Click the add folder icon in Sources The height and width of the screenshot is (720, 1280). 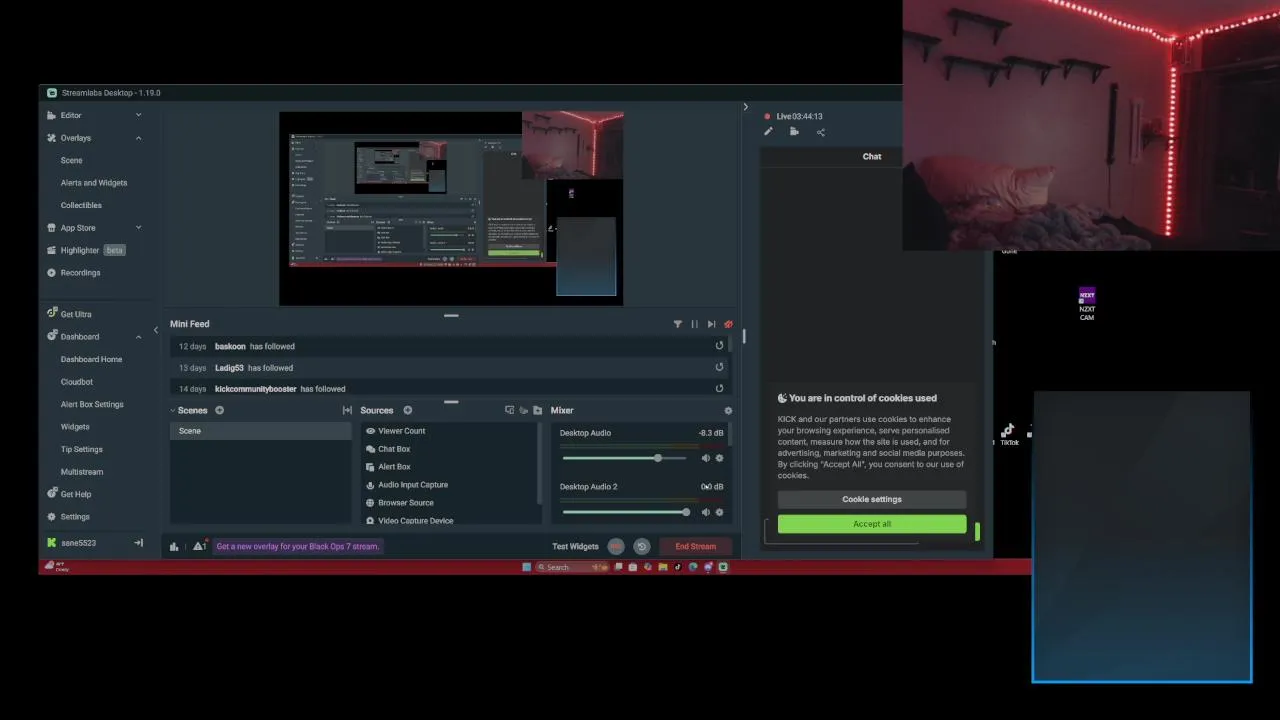tap(537, 410)
